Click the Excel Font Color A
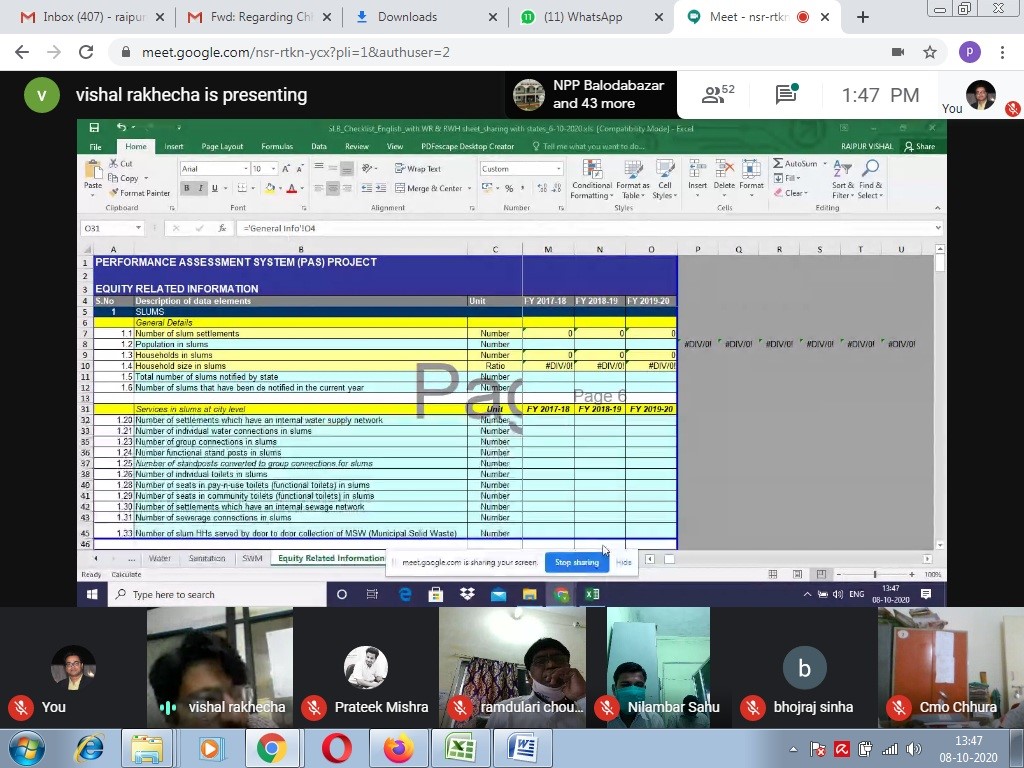This screenshot has height=768, width=1024. [291, 189]
